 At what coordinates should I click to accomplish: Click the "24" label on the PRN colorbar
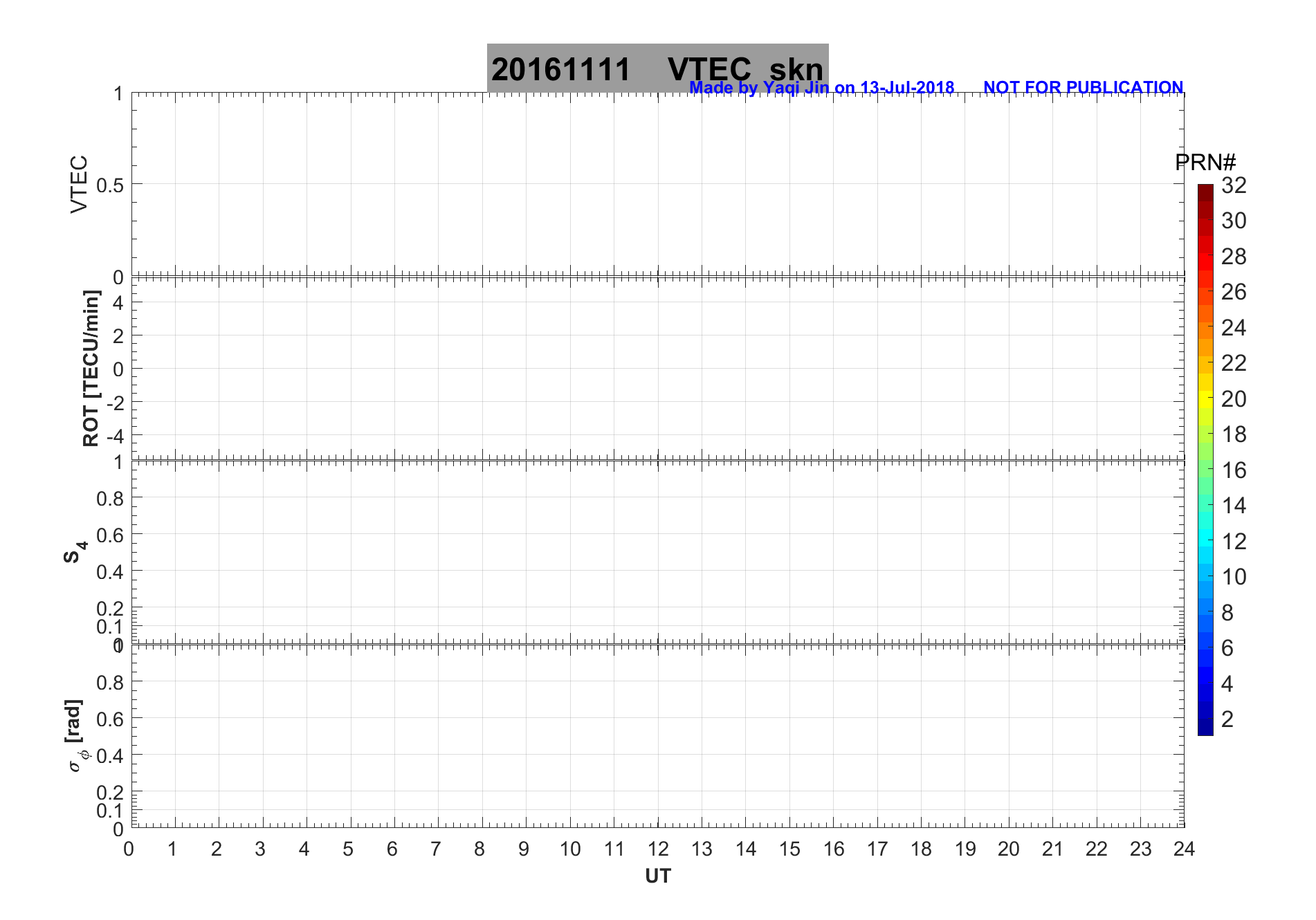(x=1234, y=328)
